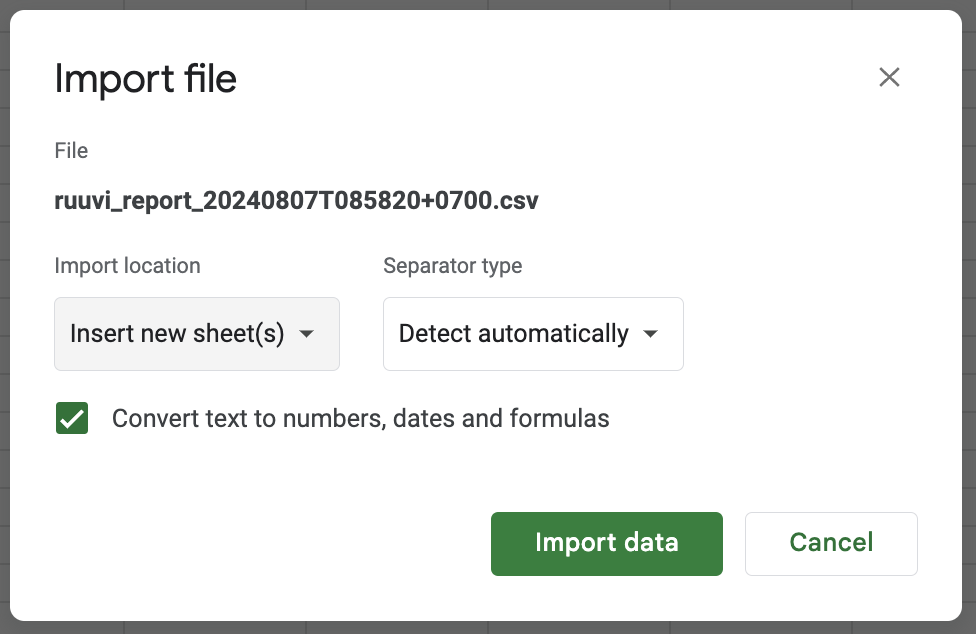Click the arrow beside Detect automatically
Viewport: 976px width, 634px height.
tap(650, 334)
